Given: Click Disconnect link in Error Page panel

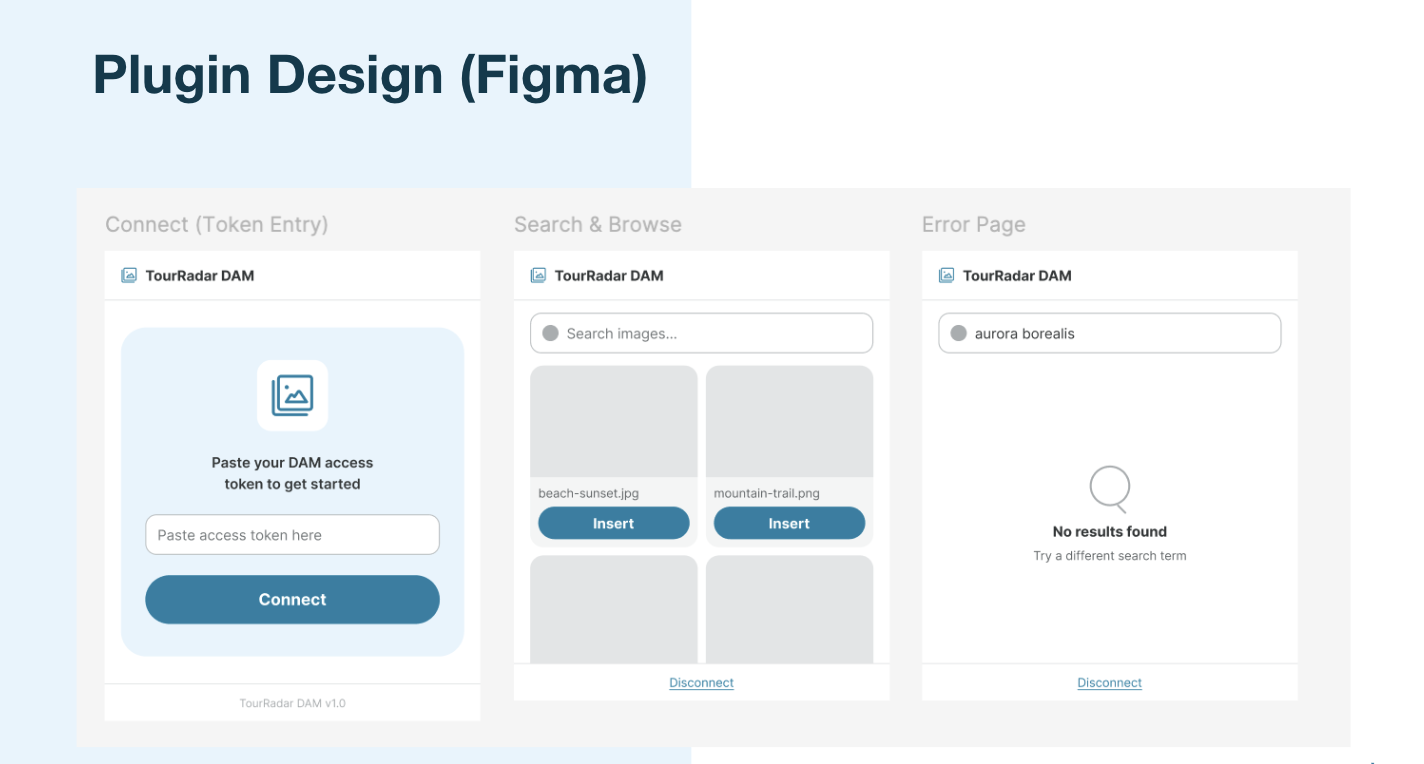Looking at the screenshot, I should 1109,683.
